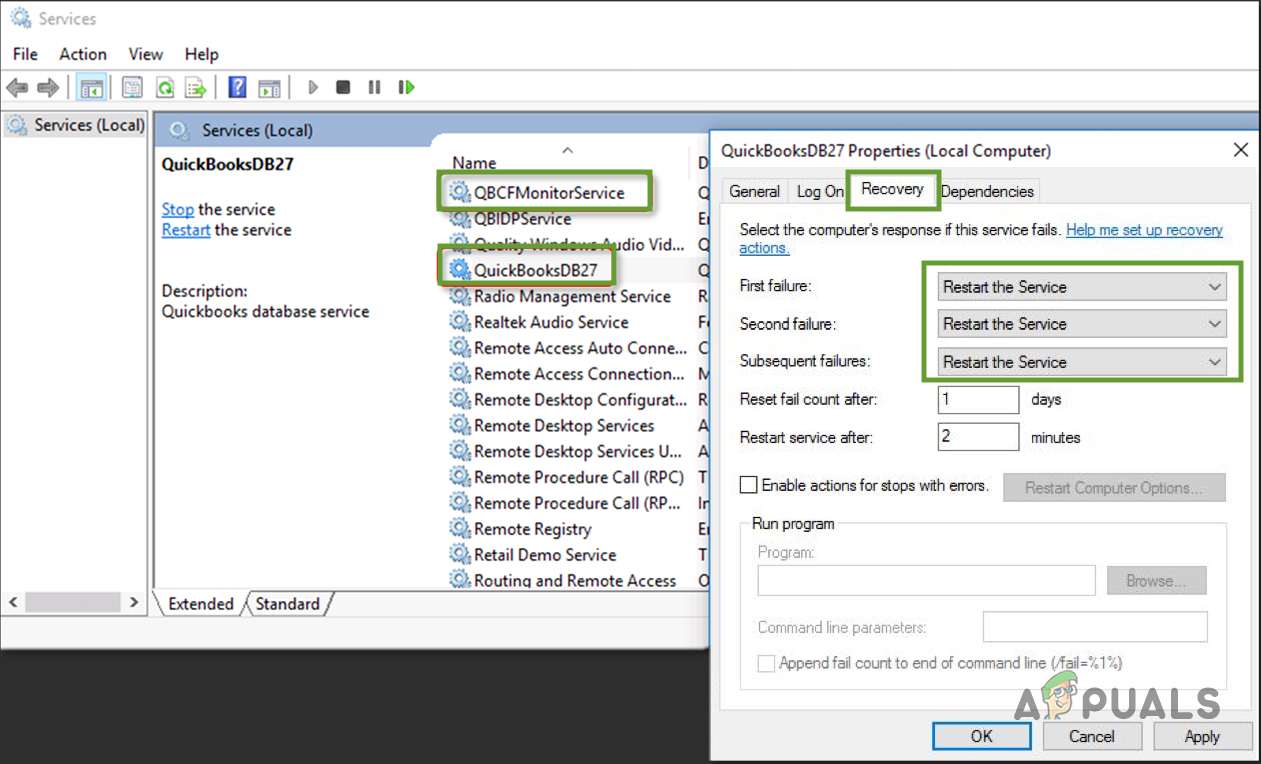Open the Action menu
Image resolution: width=1261 pixels, height=764 pixels.
(83, 54)
